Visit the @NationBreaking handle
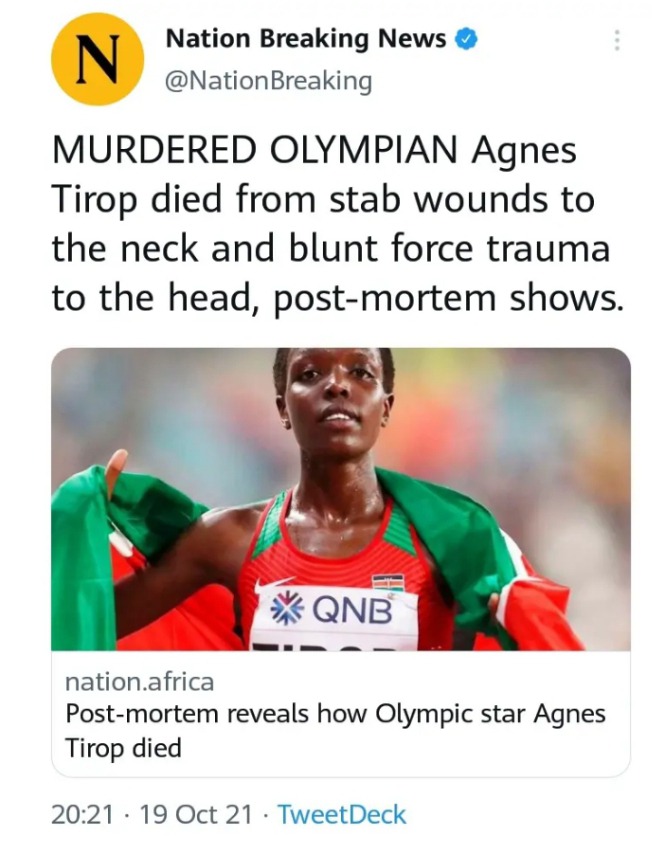 (x=268, y=81)
